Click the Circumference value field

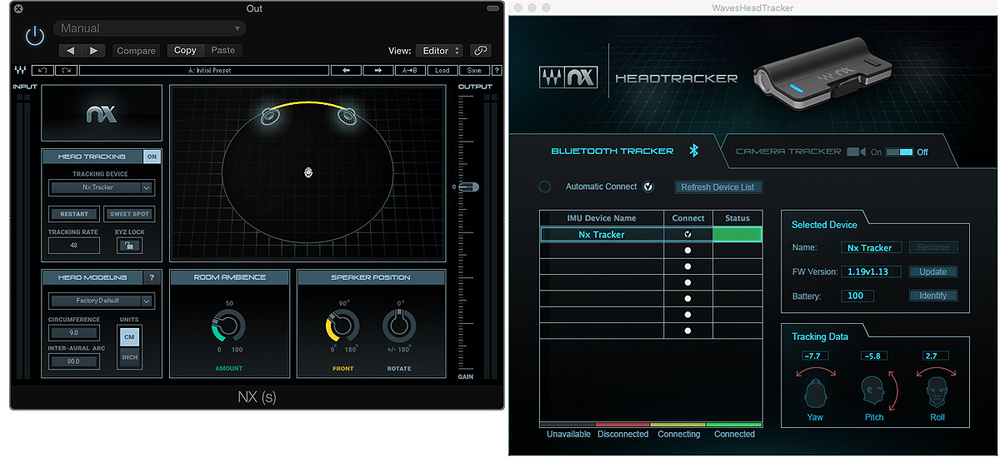pos(74,332)
